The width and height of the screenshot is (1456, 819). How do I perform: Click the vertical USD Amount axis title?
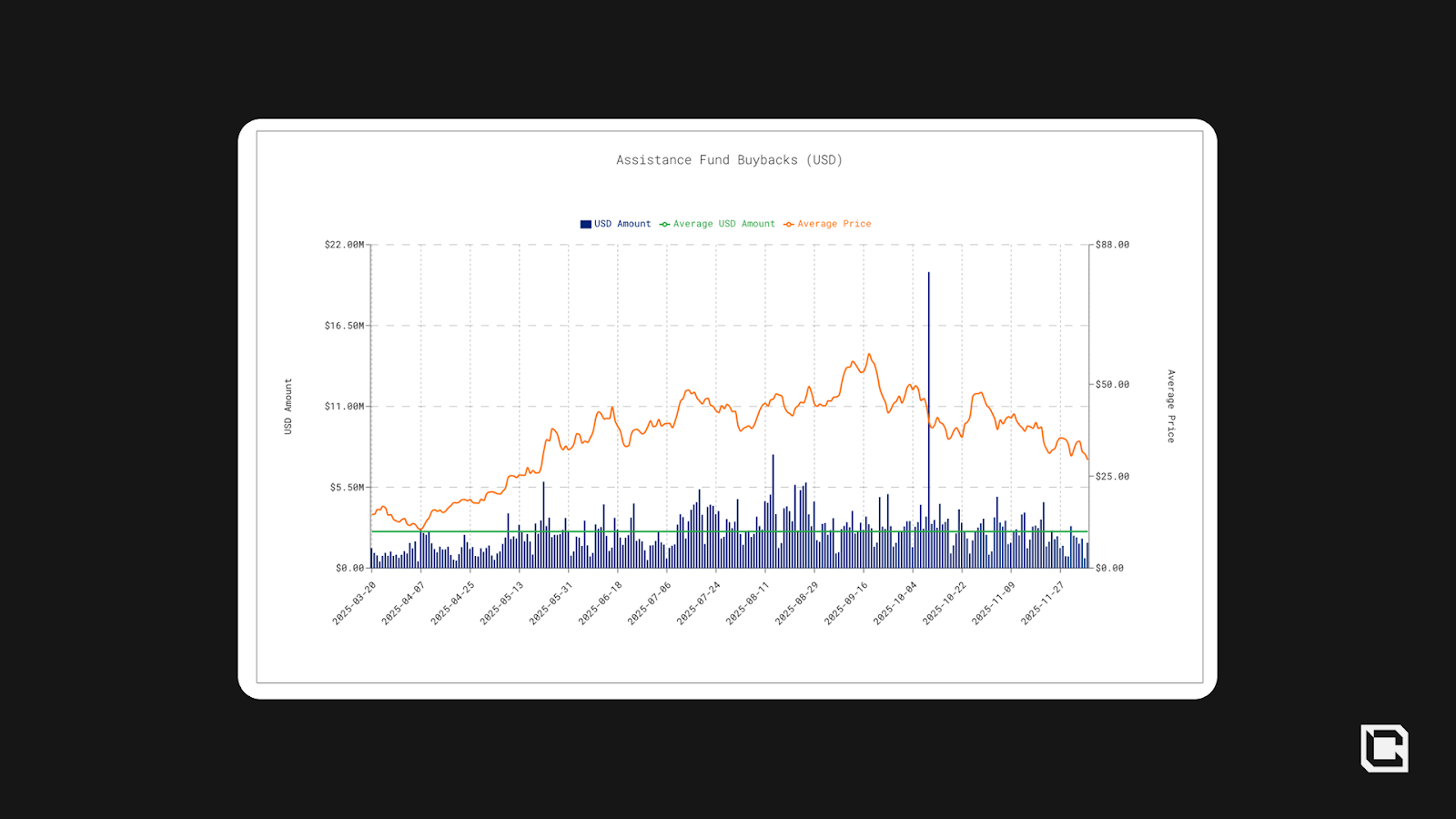(288, 406)
